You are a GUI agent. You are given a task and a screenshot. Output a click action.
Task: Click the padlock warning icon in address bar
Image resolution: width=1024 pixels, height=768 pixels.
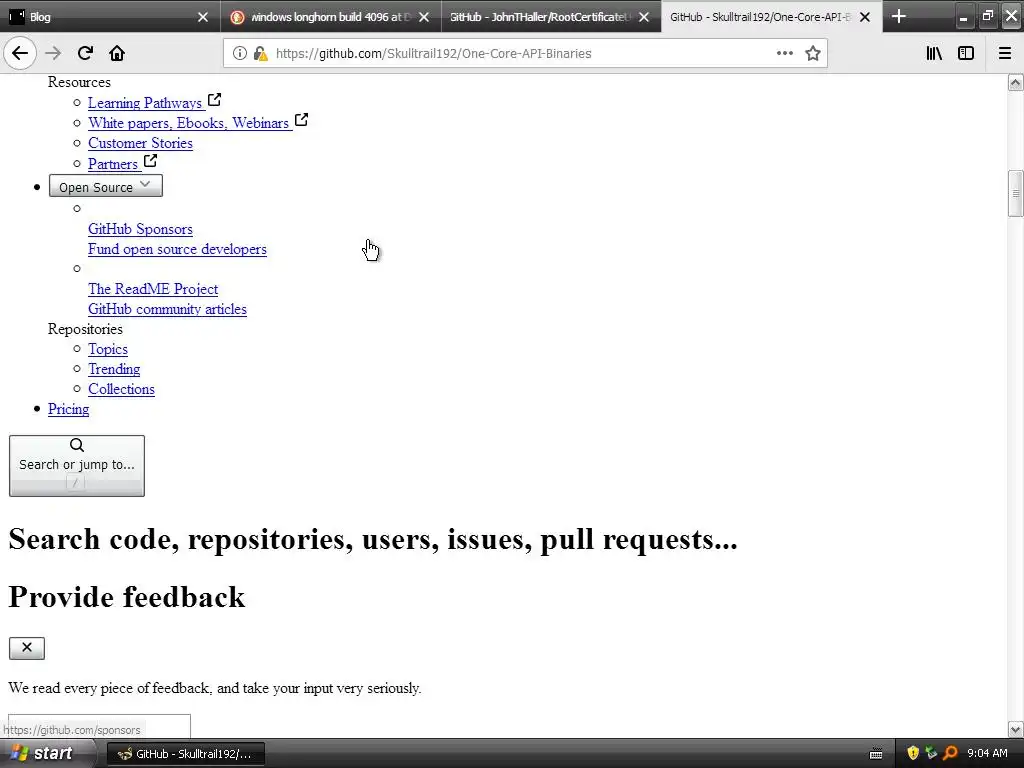260,54
